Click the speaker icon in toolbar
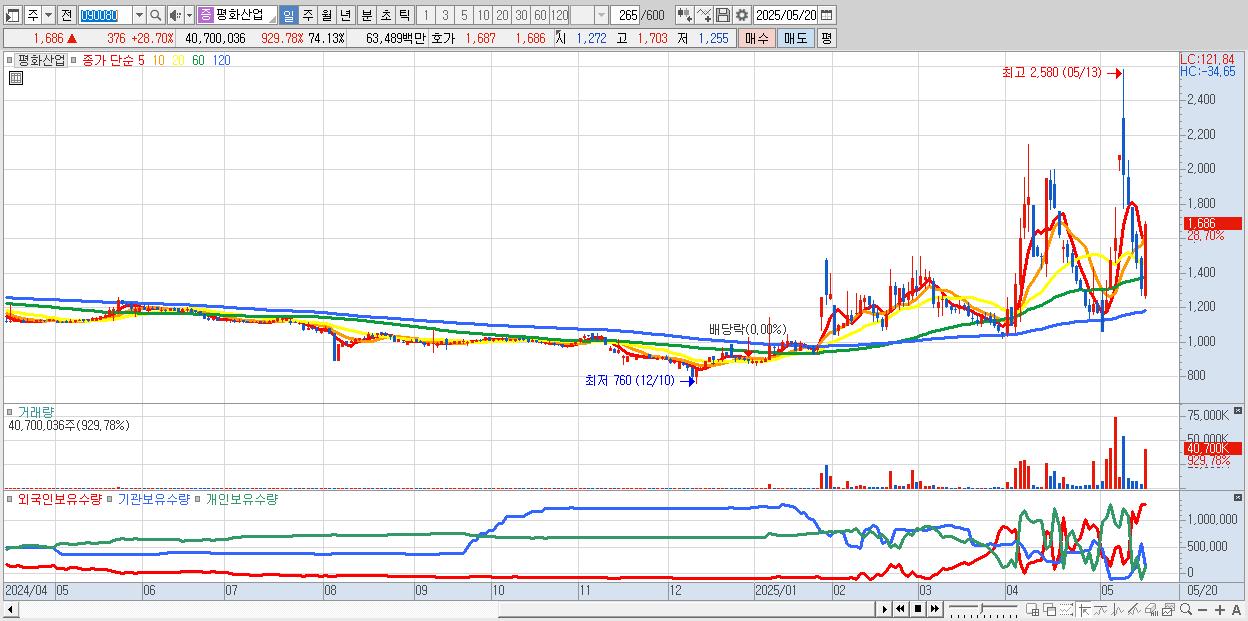 point(175,15)
